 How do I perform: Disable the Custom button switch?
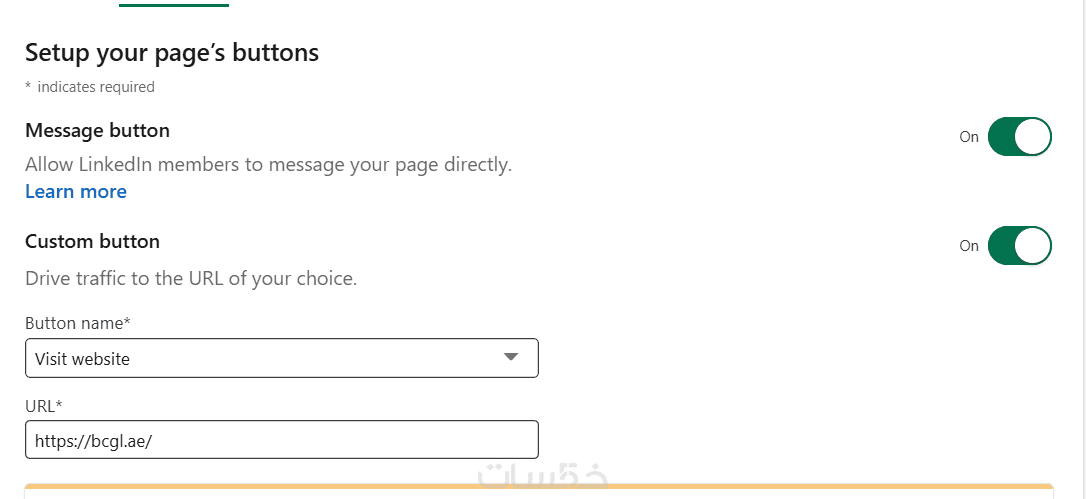[1020, 245]
